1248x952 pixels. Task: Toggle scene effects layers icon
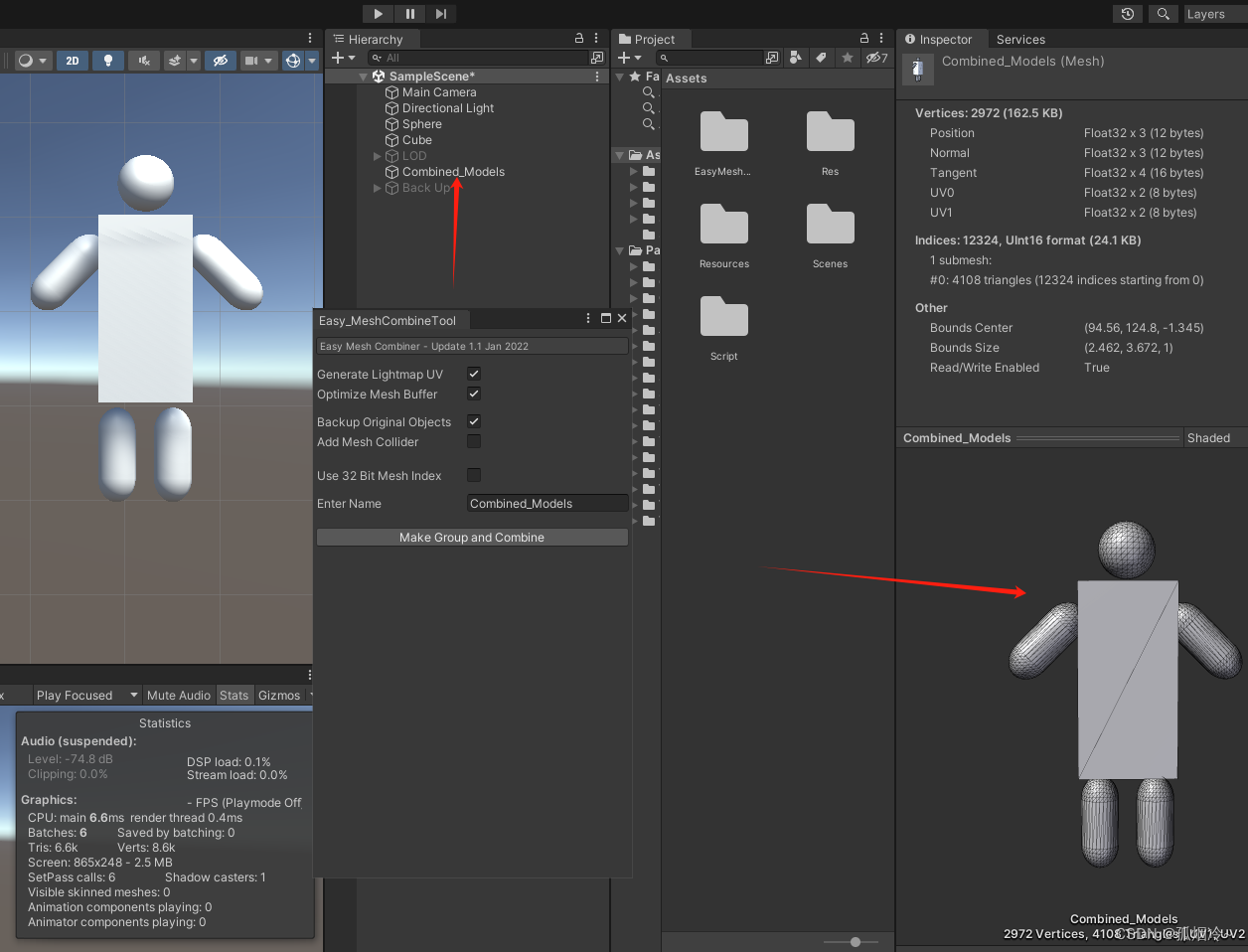pos(175,61)
